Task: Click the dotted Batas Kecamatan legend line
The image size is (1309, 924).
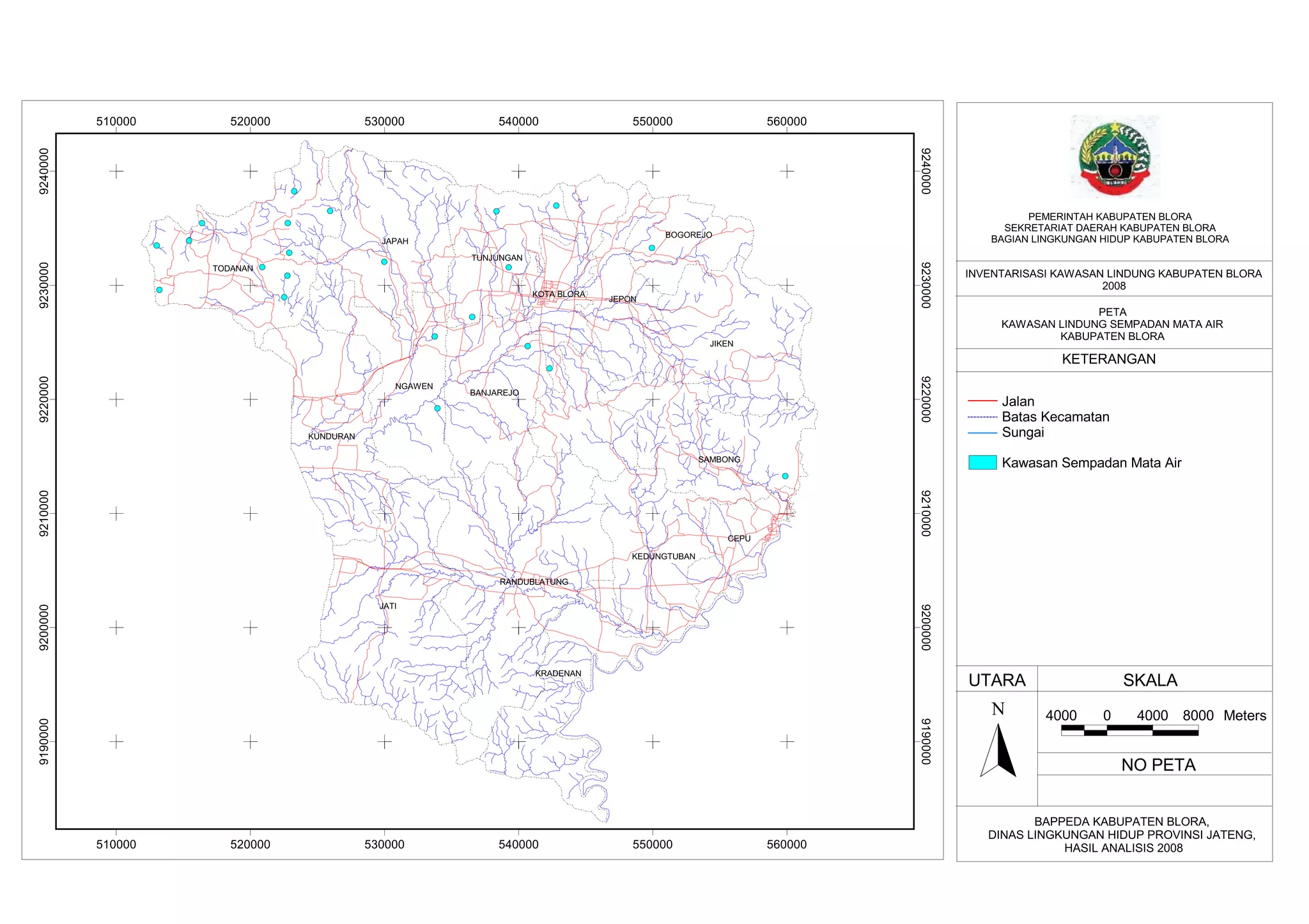Action: 982,417
